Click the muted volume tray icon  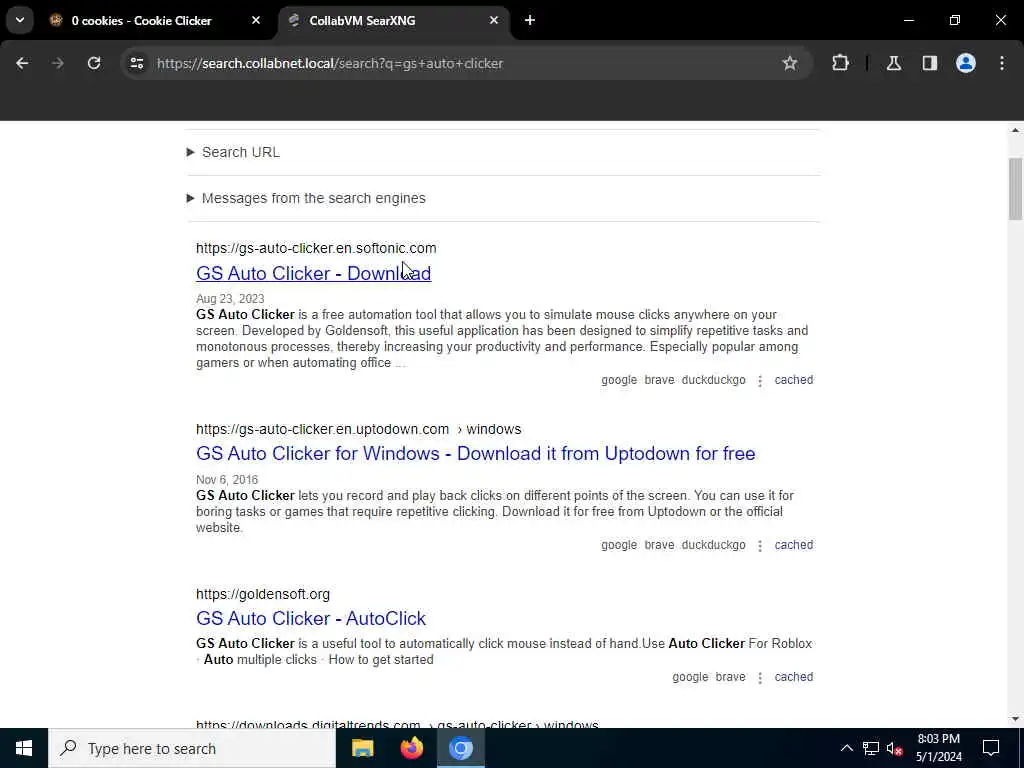coord(894,748)
